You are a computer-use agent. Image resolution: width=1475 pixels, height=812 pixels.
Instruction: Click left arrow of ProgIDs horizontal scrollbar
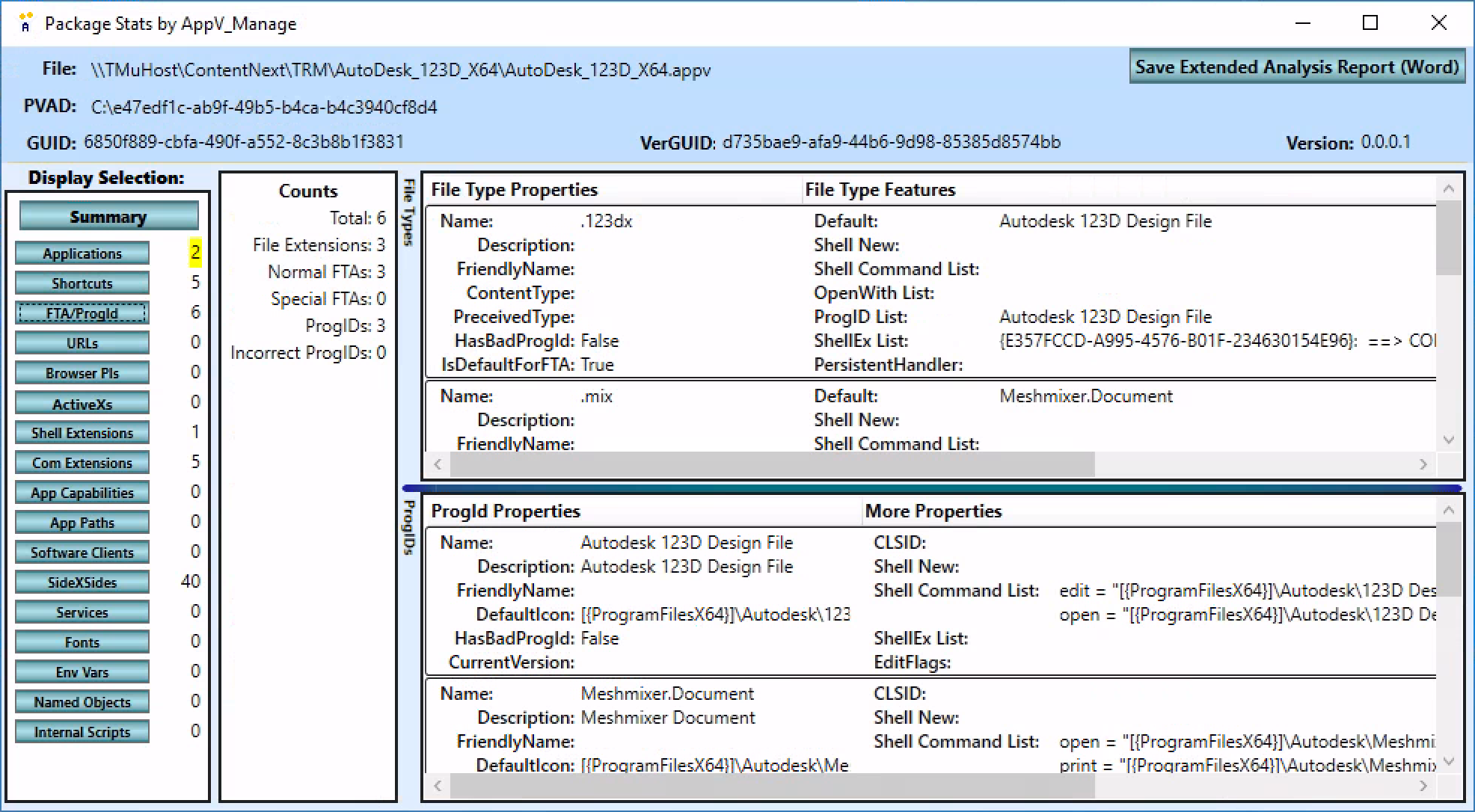(x=438, y=786)
